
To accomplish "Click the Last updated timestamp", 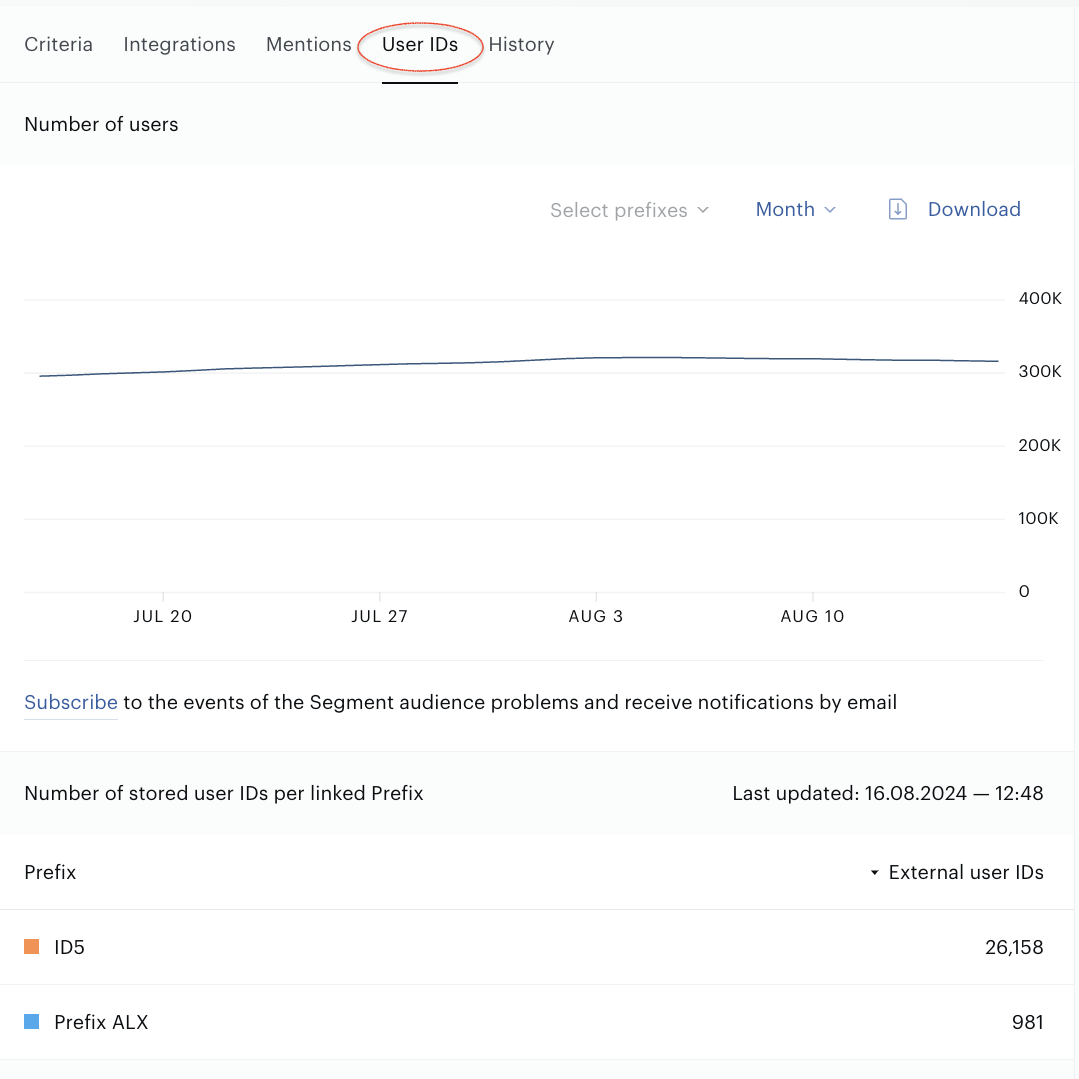I will 888,793.
